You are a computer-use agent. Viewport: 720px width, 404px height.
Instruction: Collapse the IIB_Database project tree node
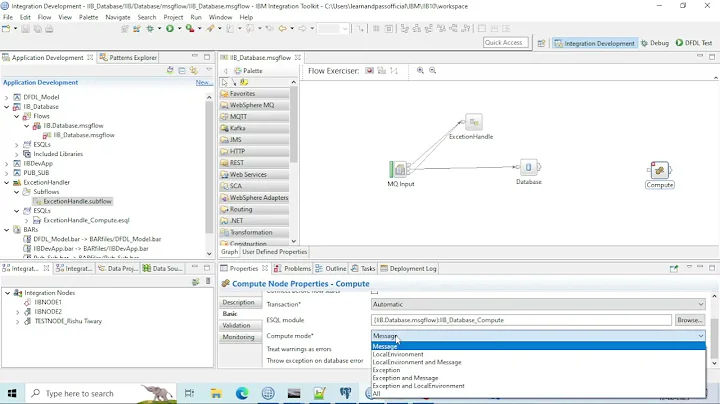6,107
